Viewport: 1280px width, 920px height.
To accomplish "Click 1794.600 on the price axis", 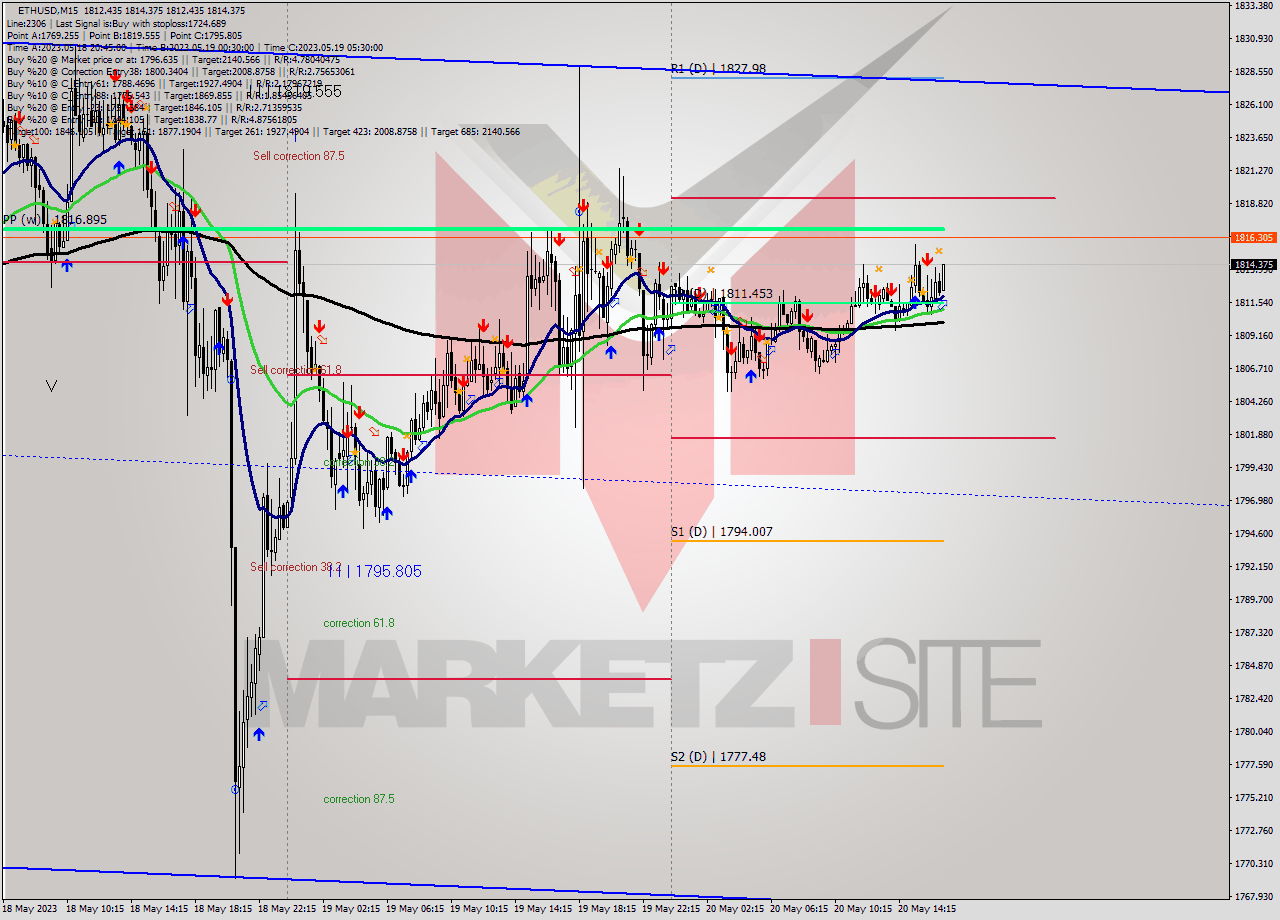I will pos(1253,533).
